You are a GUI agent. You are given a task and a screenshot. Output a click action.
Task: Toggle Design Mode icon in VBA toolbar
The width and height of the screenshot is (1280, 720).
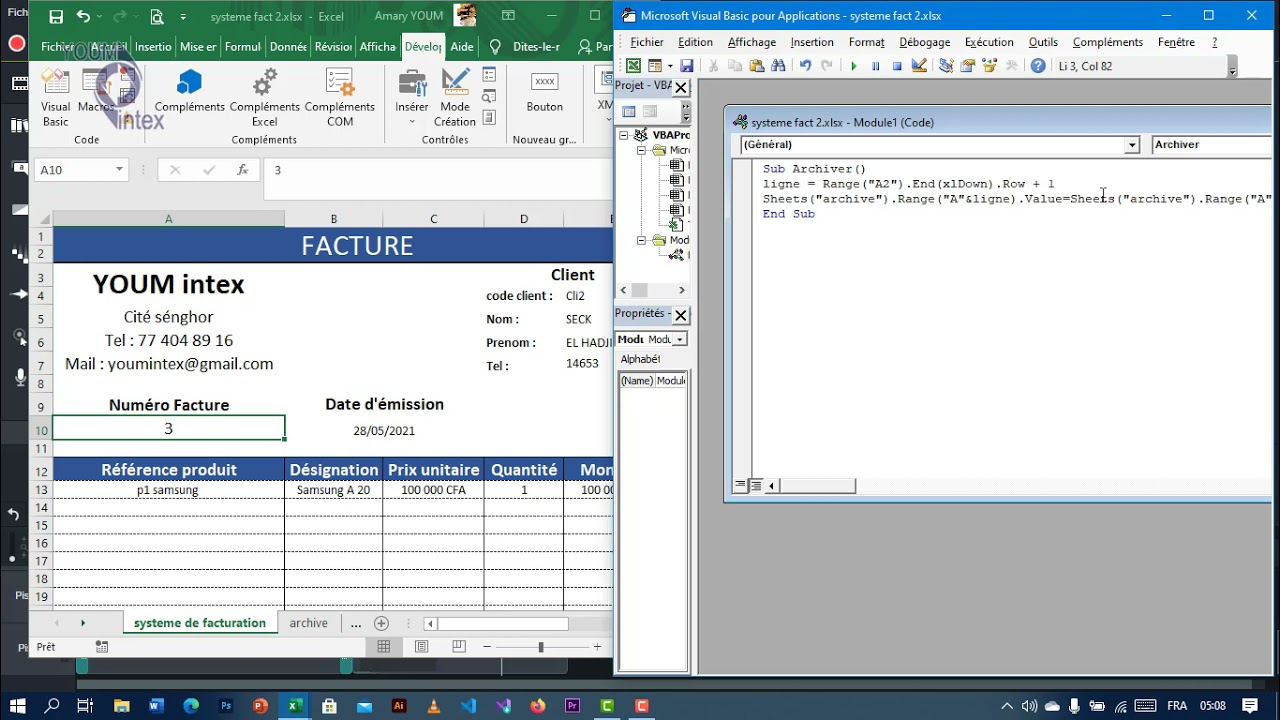tap(919, 66)
